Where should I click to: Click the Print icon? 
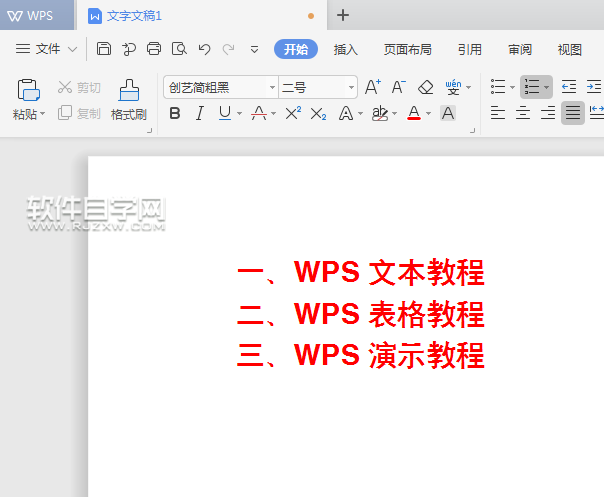click(154, 49)
